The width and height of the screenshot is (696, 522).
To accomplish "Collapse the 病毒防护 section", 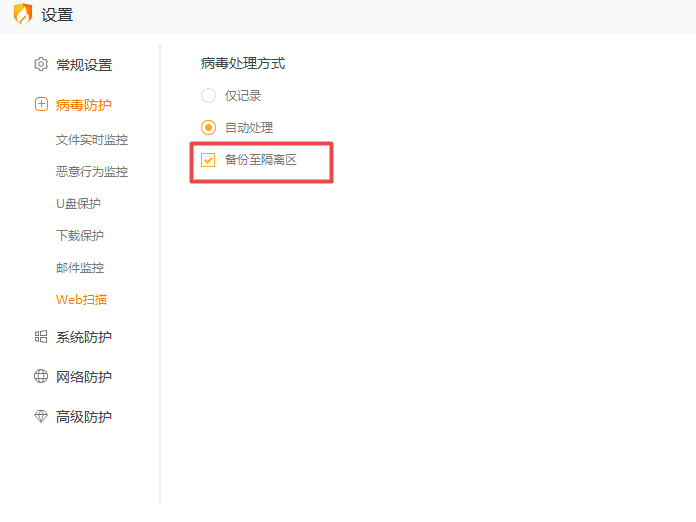I will pyautogui.click(x=83, y=105).
